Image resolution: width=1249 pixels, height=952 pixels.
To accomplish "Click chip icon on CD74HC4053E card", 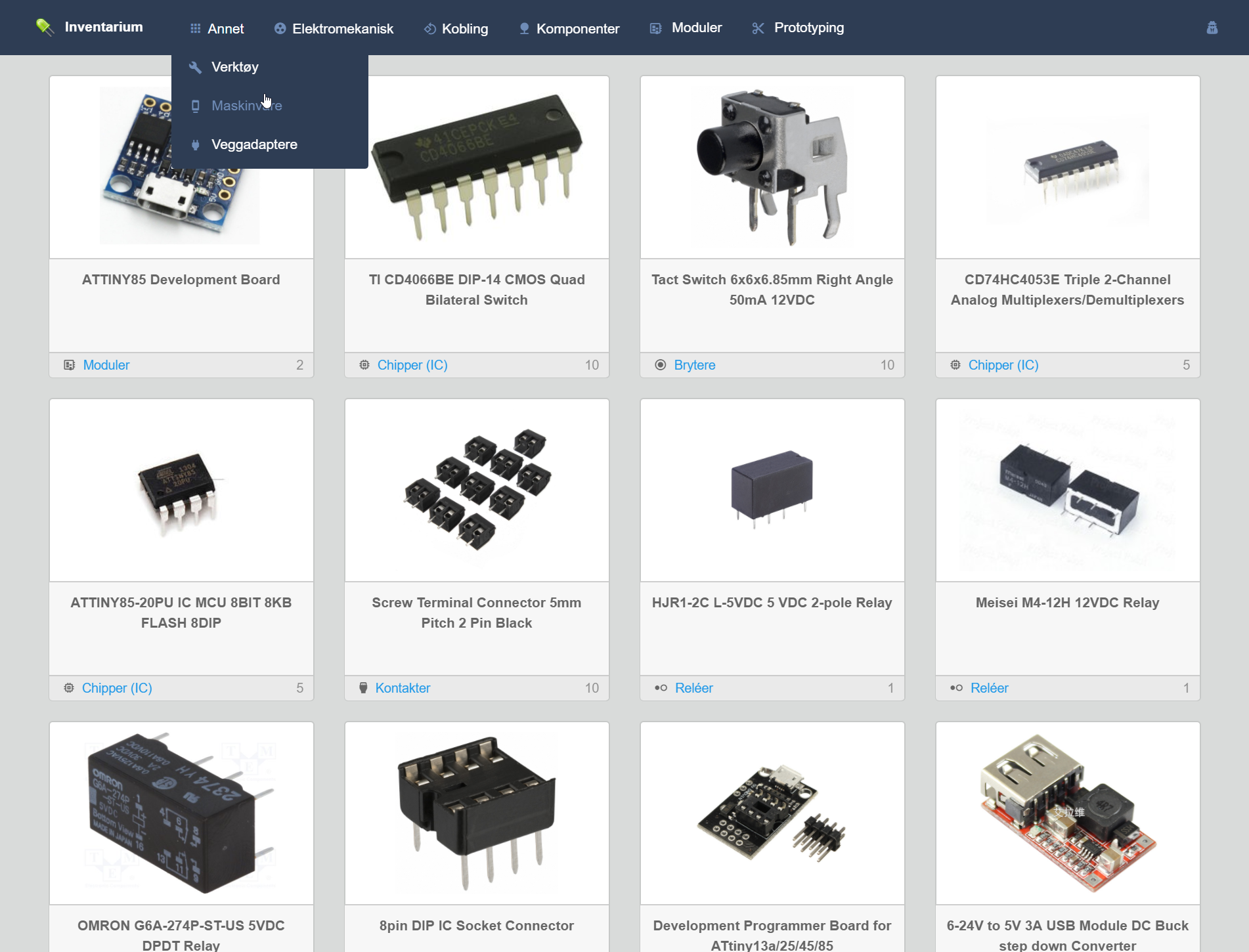I will [x=955, y=365].
